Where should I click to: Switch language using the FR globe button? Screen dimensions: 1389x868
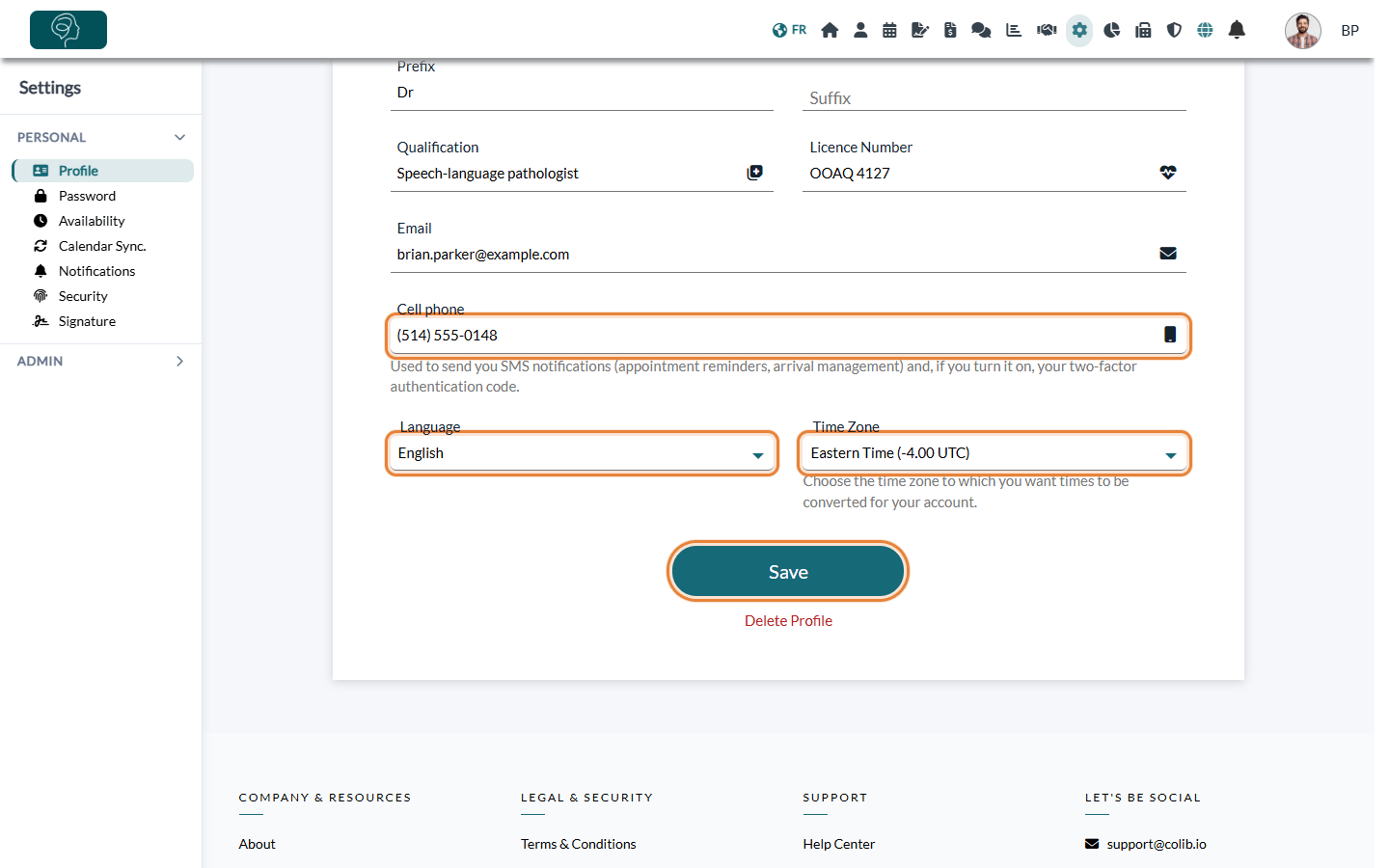click(x=789, y=30)
